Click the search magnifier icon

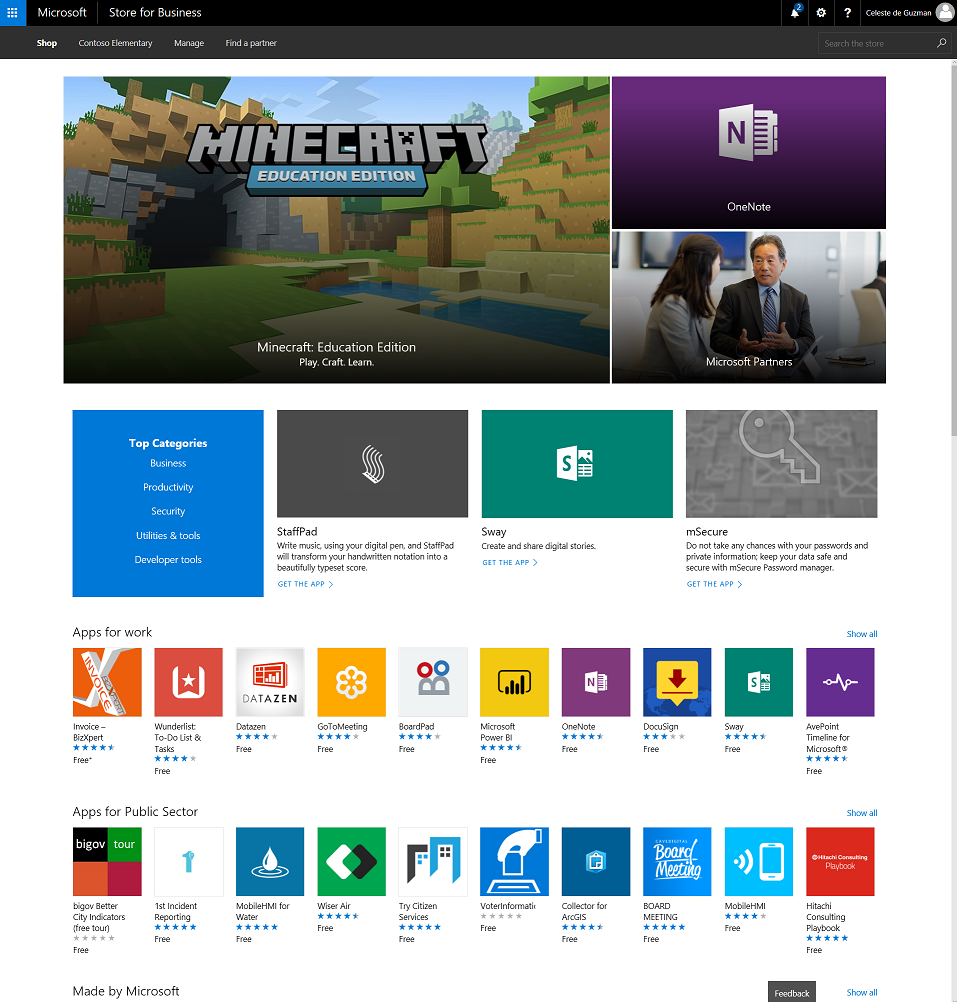click(941, 43)
